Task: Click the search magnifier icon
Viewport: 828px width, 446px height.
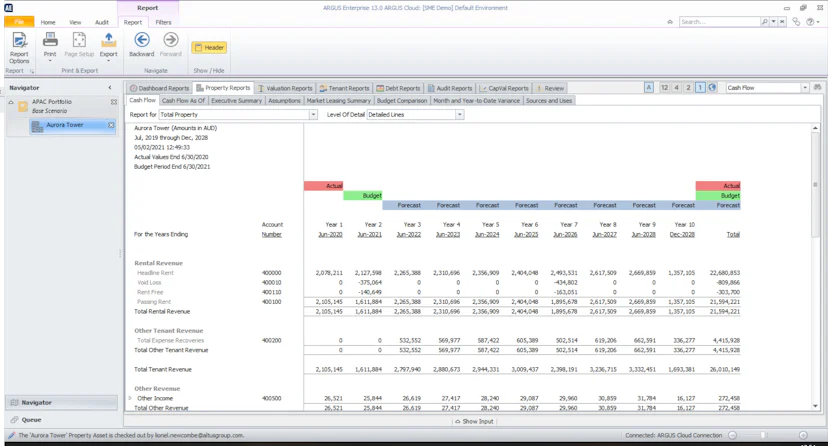Action: tap(765, 22)
